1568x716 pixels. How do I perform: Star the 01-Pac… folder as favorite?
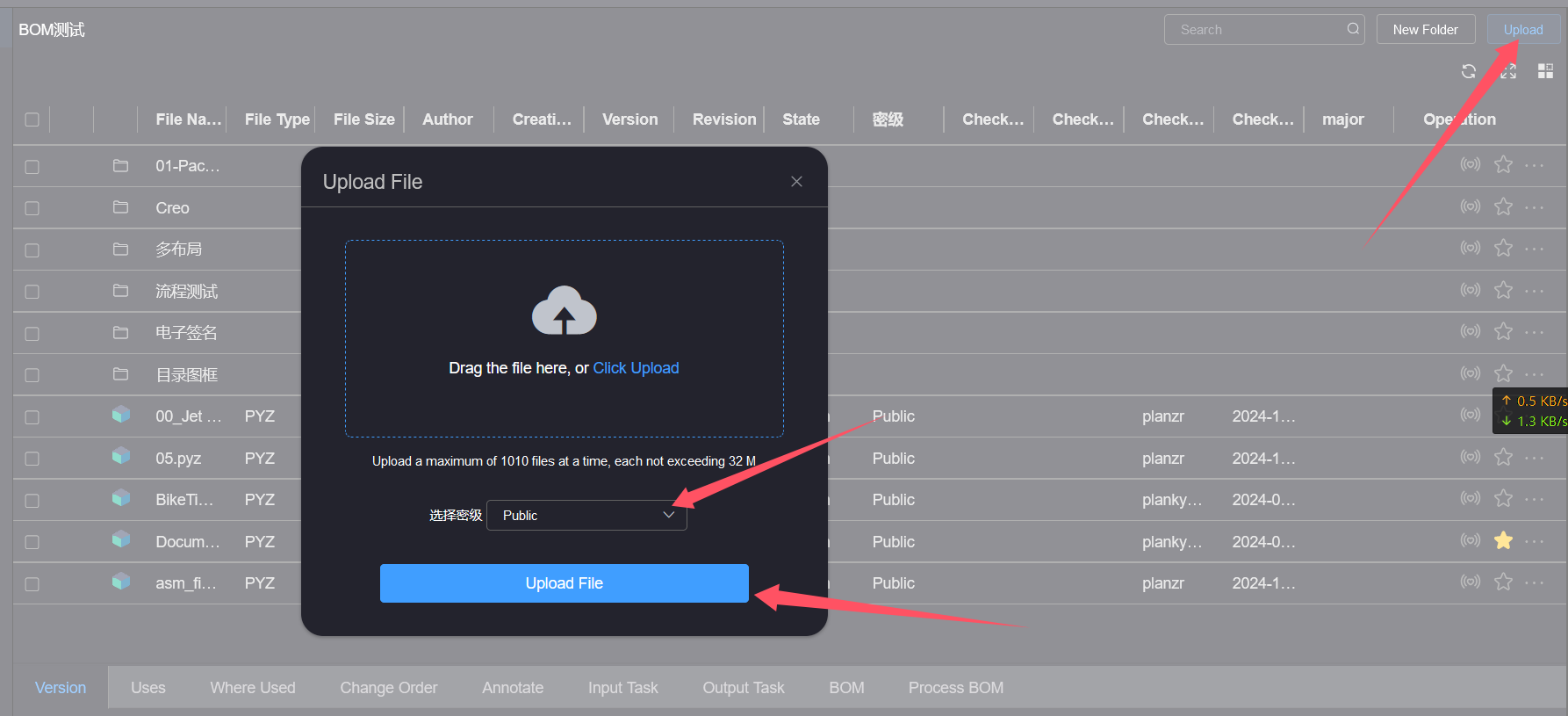(1503, 164)
